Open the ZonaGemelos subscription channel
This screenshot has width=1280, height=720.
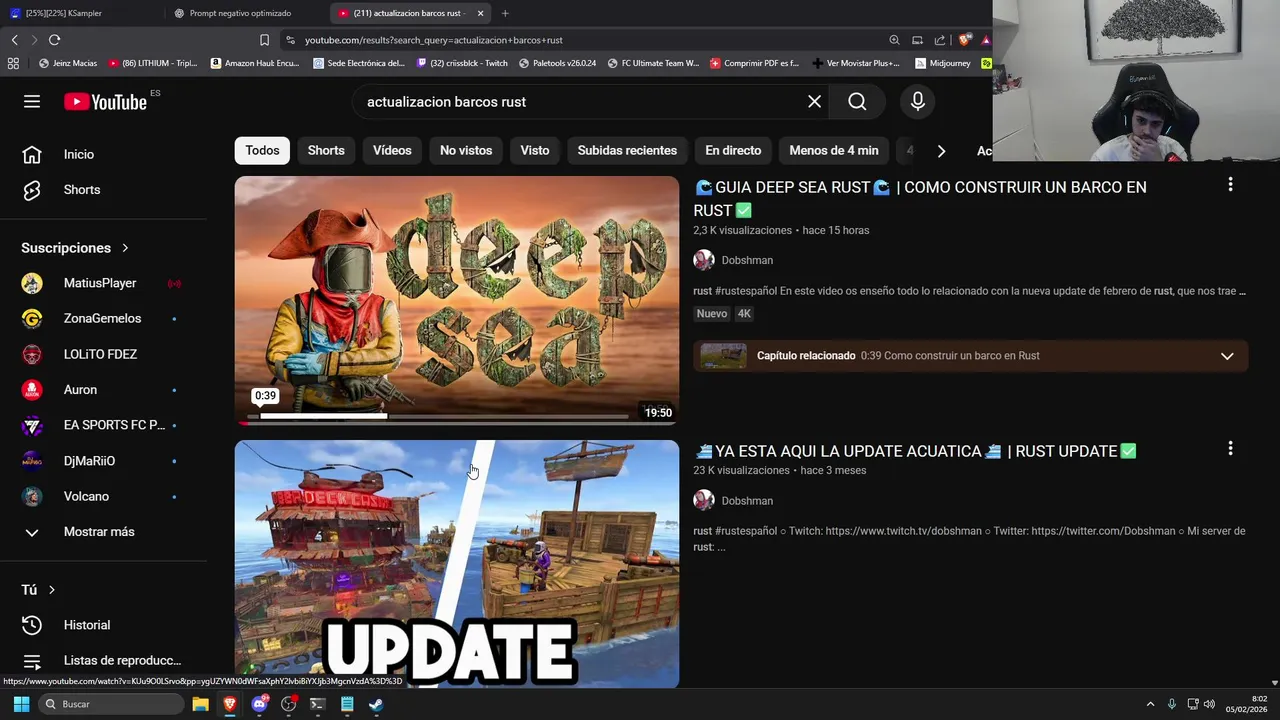[x=104, y=319]
